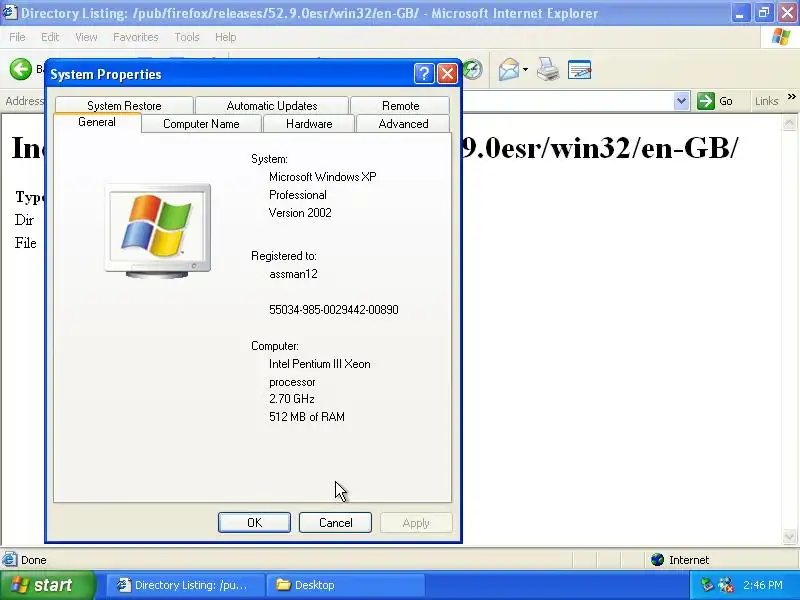Switch to the Hardware tab
Screen dimensions: 800x600
(x=309, y=124)
